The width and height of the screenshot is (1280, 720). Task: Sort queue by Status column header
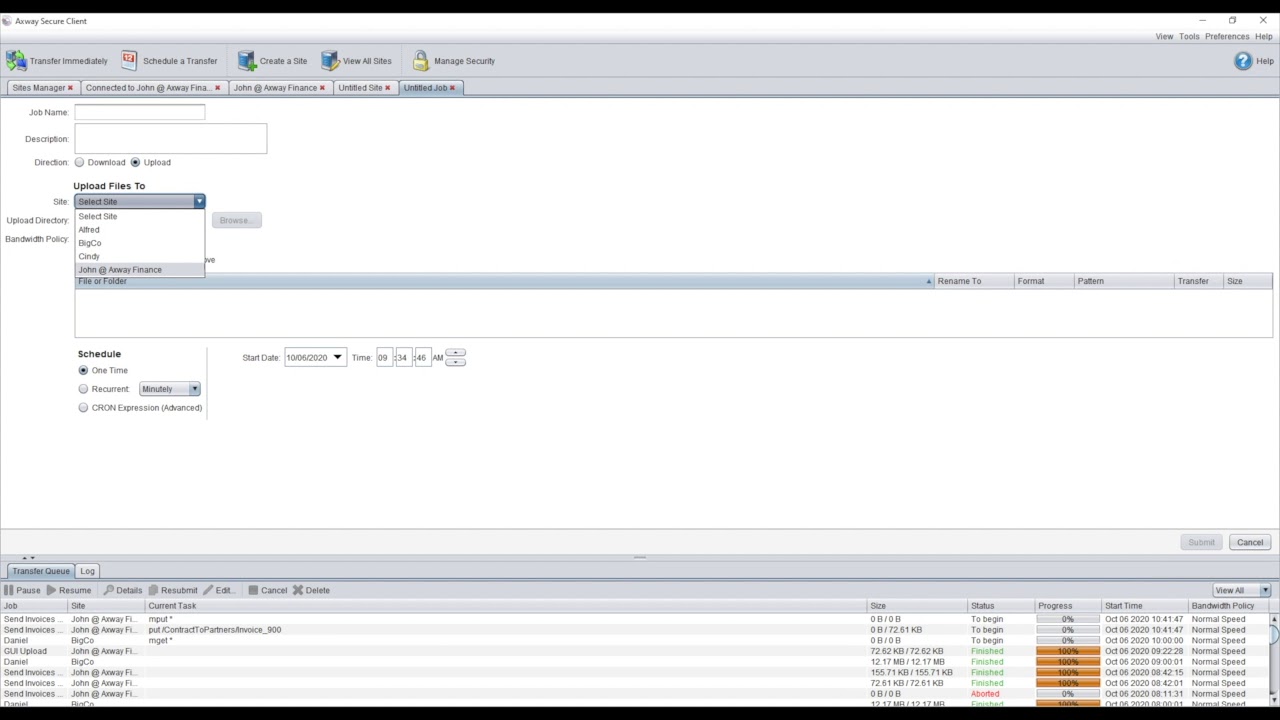pos(1000,606)
